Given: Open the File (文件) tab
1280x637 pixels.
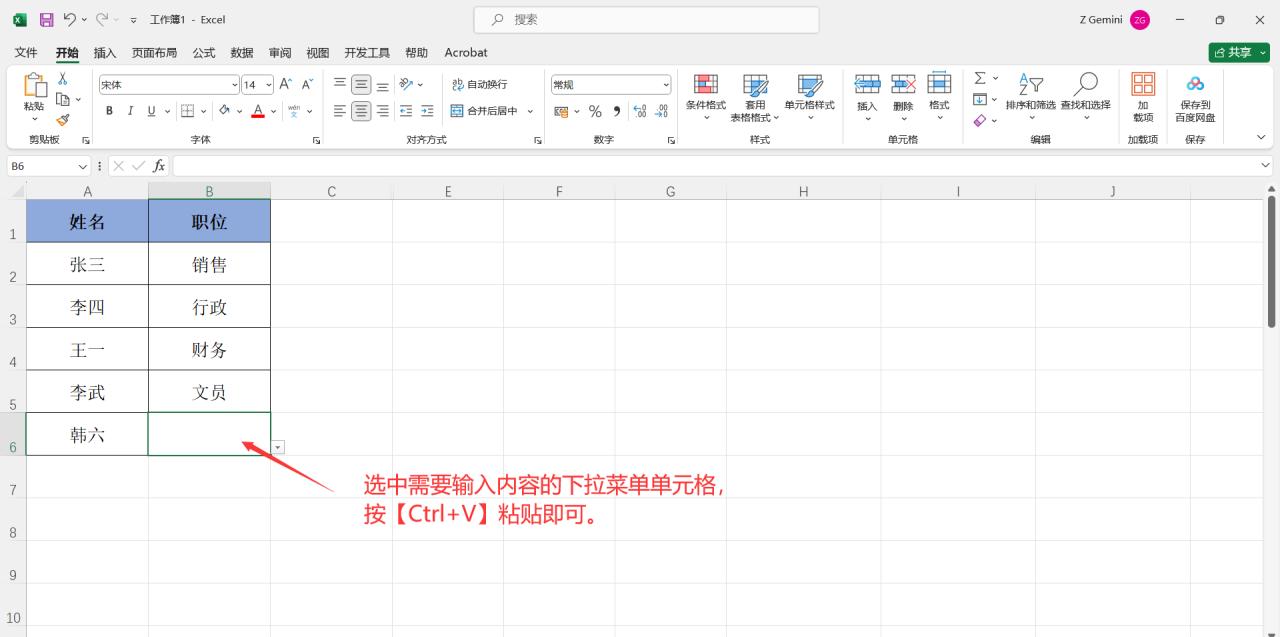Looking at the screenshot, I should click(26, 52).
